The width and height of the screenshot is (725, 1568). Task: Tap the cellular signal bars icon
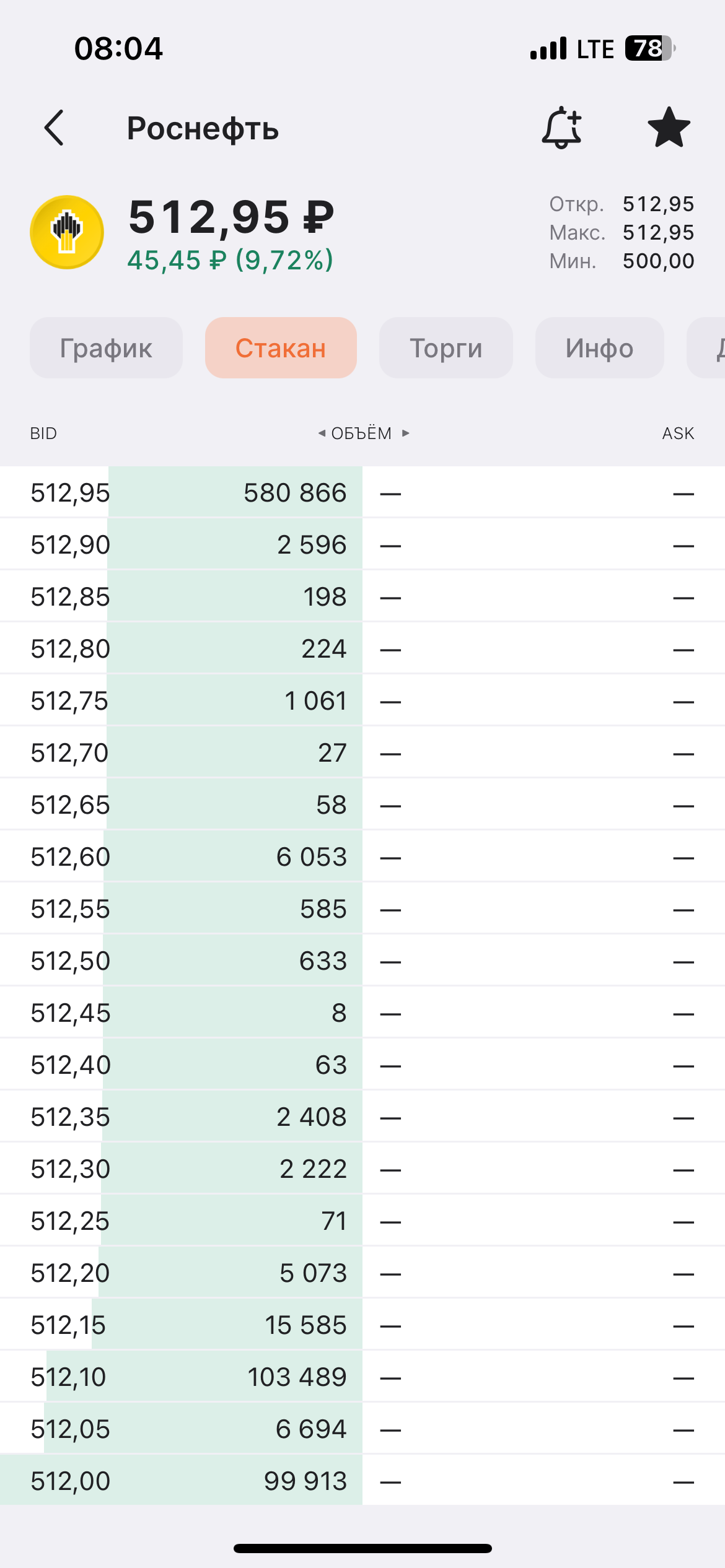point(548,48)
